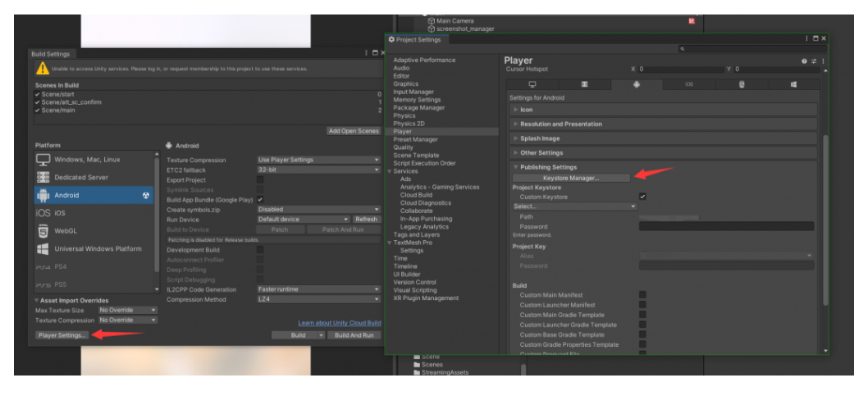This screenshot has height=393, width=864.
Task: Click the gear icon on the Project Settings tab
Action: (392, 40)
